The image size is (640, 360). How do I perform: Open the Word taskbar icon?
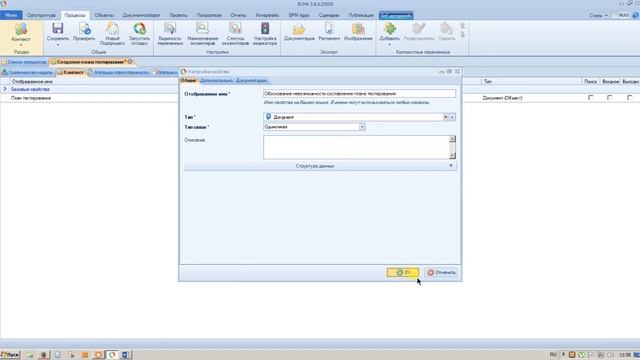click(126, 355)
